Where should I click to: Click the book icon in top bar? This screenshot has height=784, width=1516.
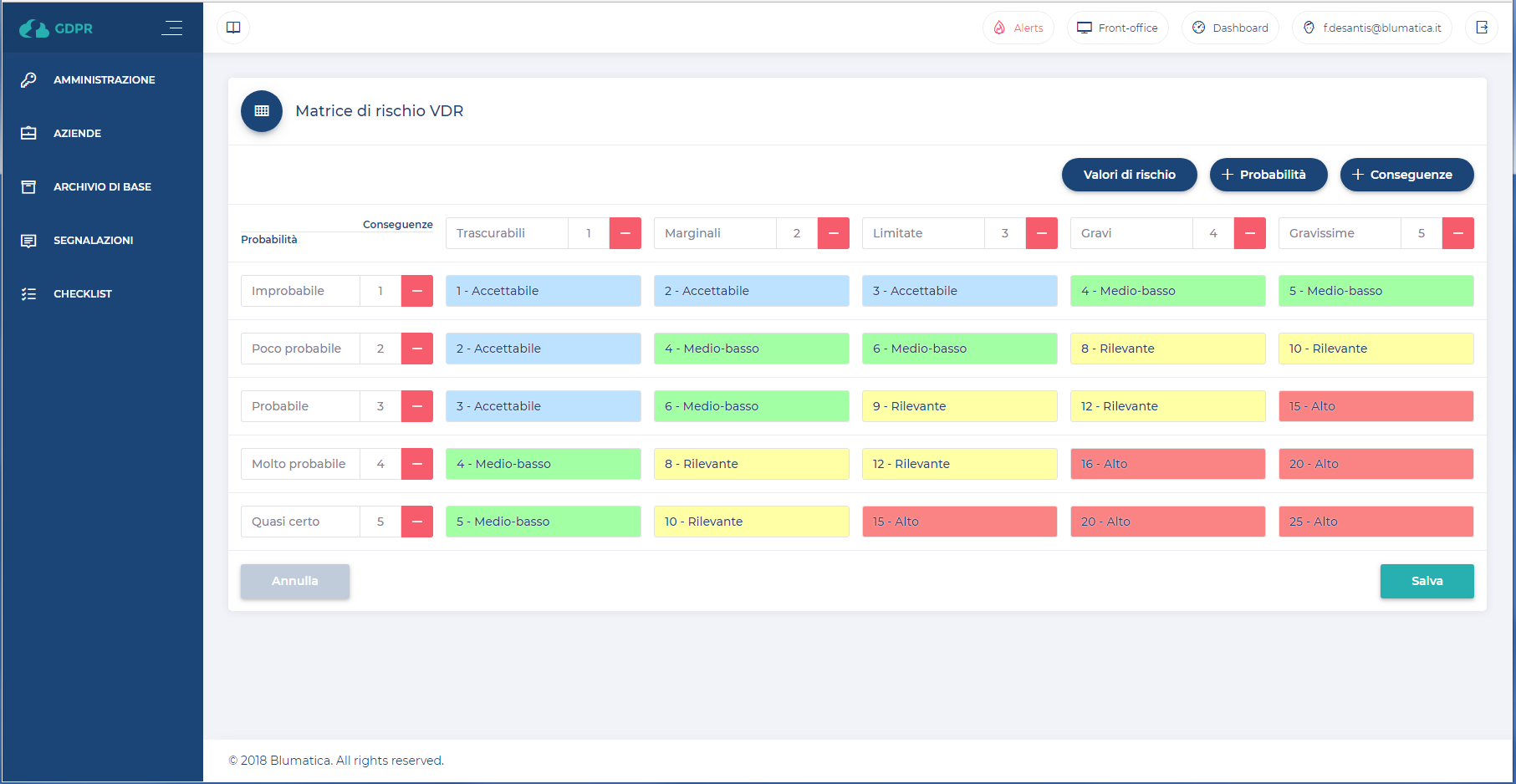(x=233, y=28)
